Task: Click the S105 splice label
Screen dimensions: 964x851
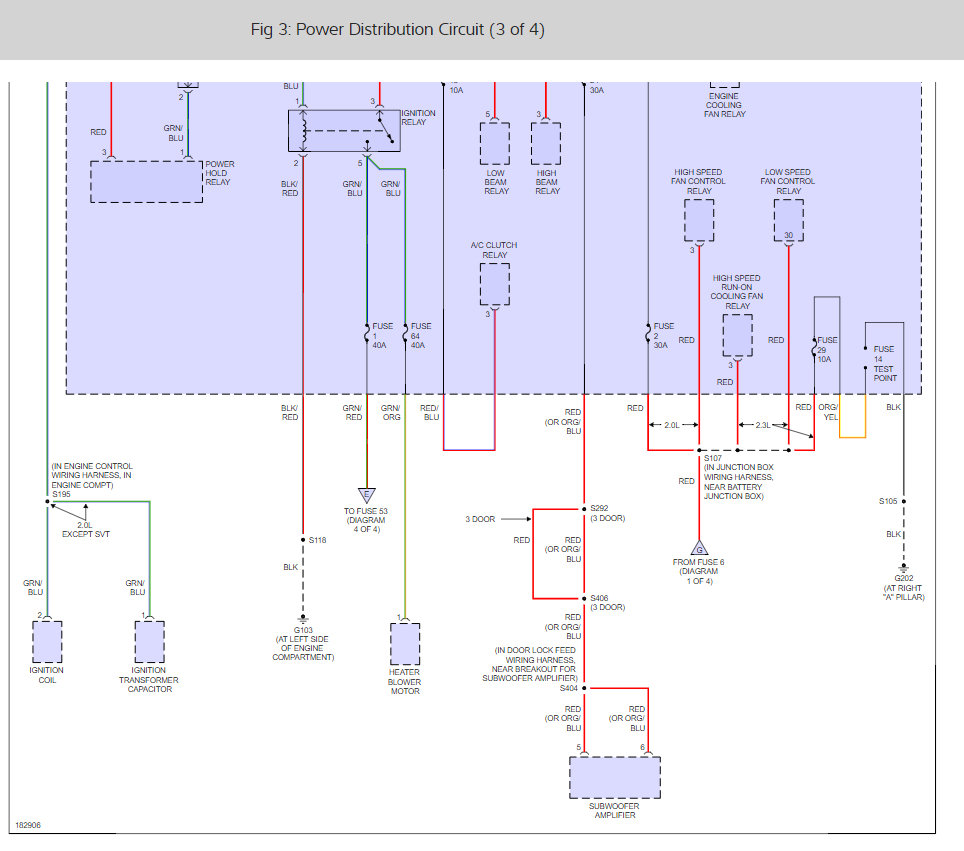Action: [x=888, y=501]
